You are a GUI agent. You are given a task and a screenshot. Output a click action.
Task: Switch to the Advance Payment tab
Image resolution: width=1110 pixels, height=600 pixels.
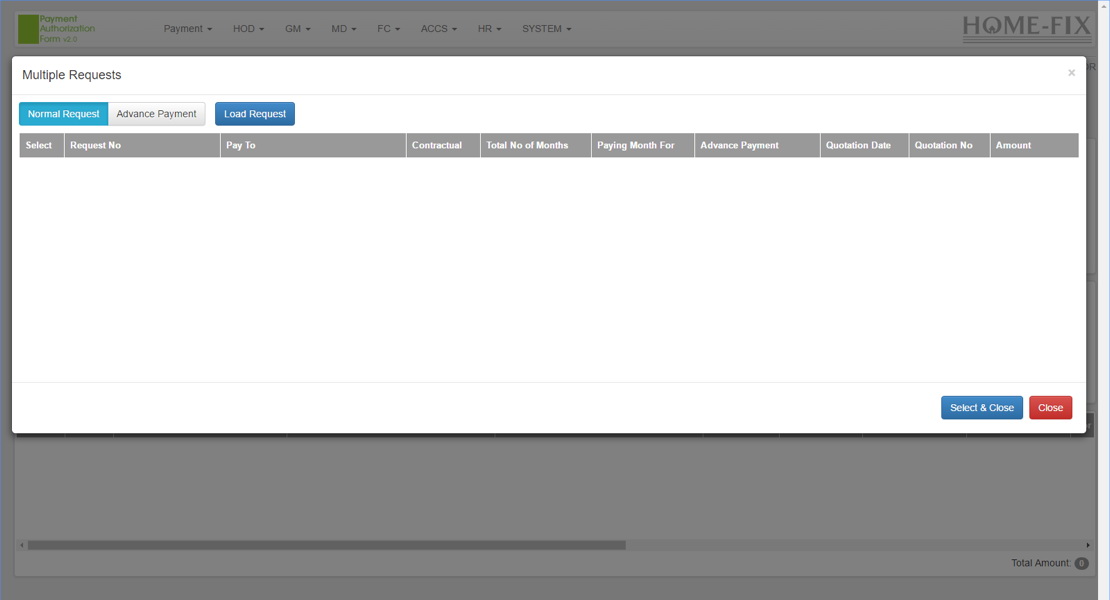click(156, 113)
